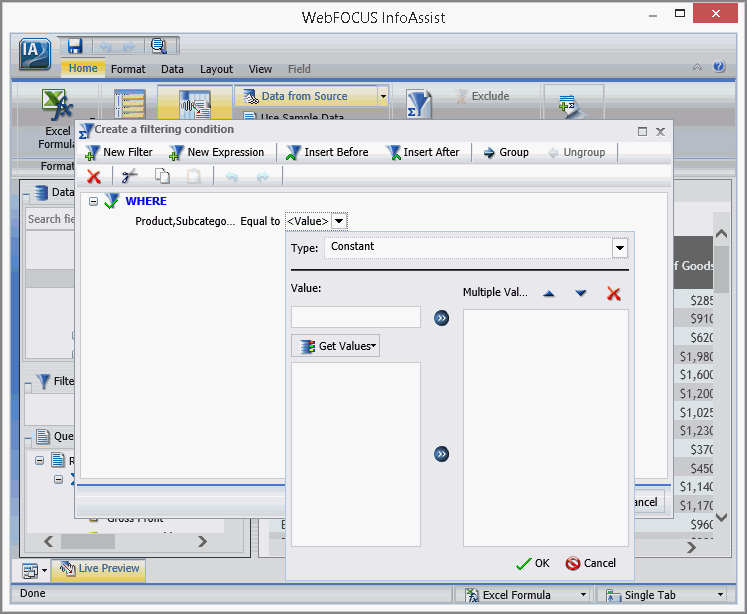This screenshot has height=614, width=747.
Task: Click Insert Before button
Action: tap(327, 152)
